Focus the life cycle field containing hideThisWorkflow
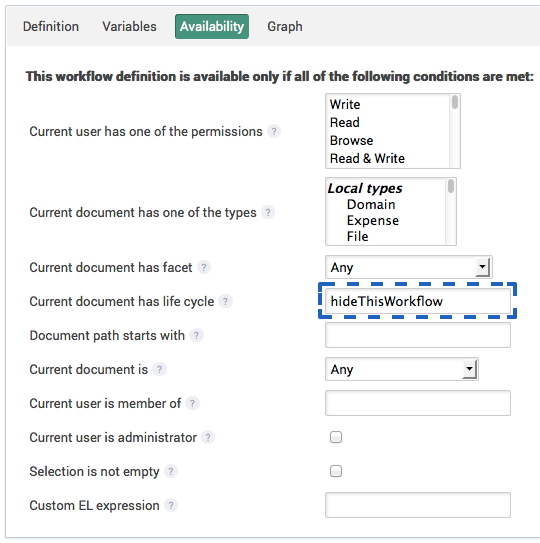 (418, 301)
